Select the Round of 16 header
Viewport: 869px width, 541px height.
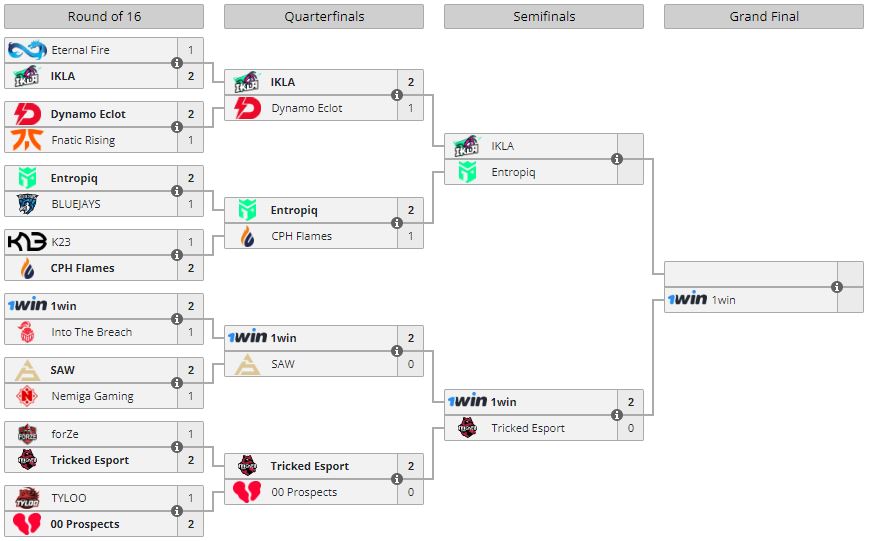click(104, 17)
